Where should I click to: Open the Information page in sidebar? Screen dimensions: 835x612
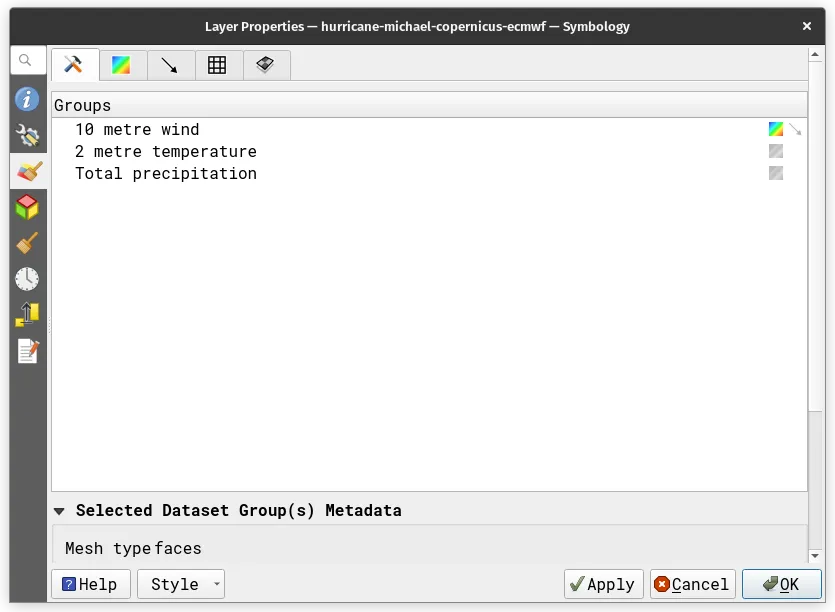(x=27, y=100)
